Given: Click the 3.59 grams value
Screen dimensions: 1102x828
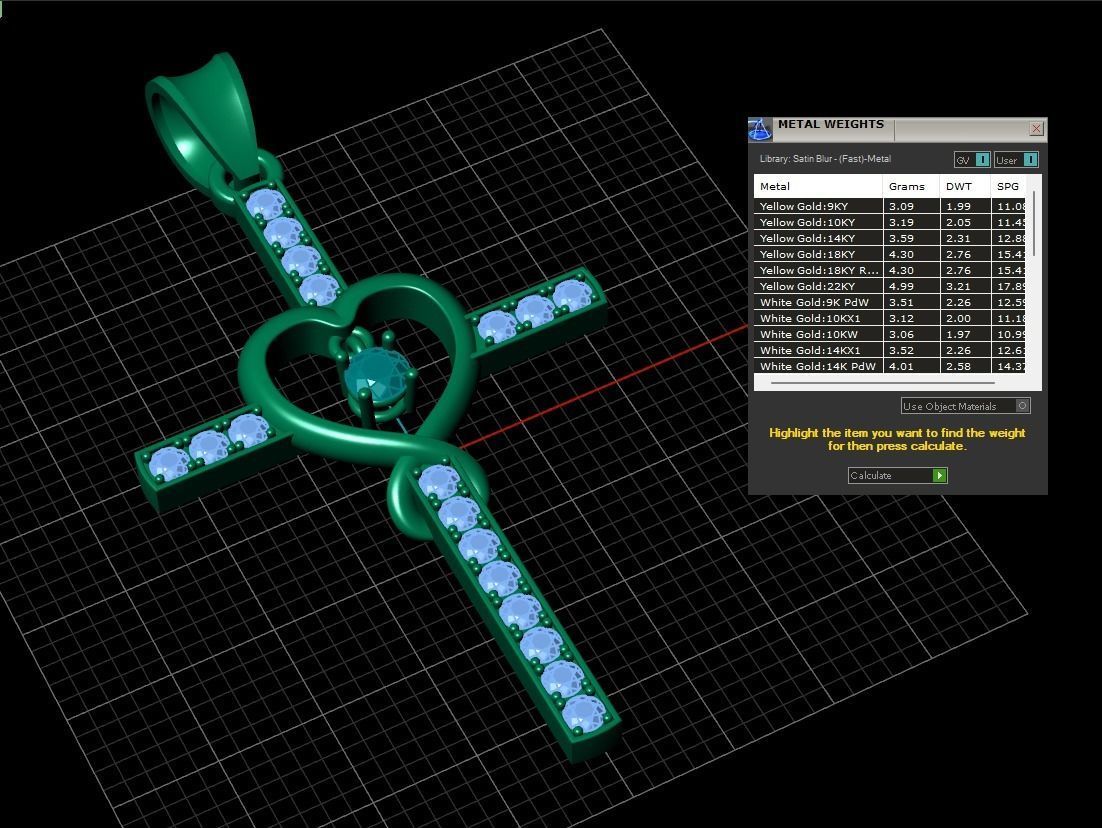Looking at the screenshot, I should tap(901, 238).
